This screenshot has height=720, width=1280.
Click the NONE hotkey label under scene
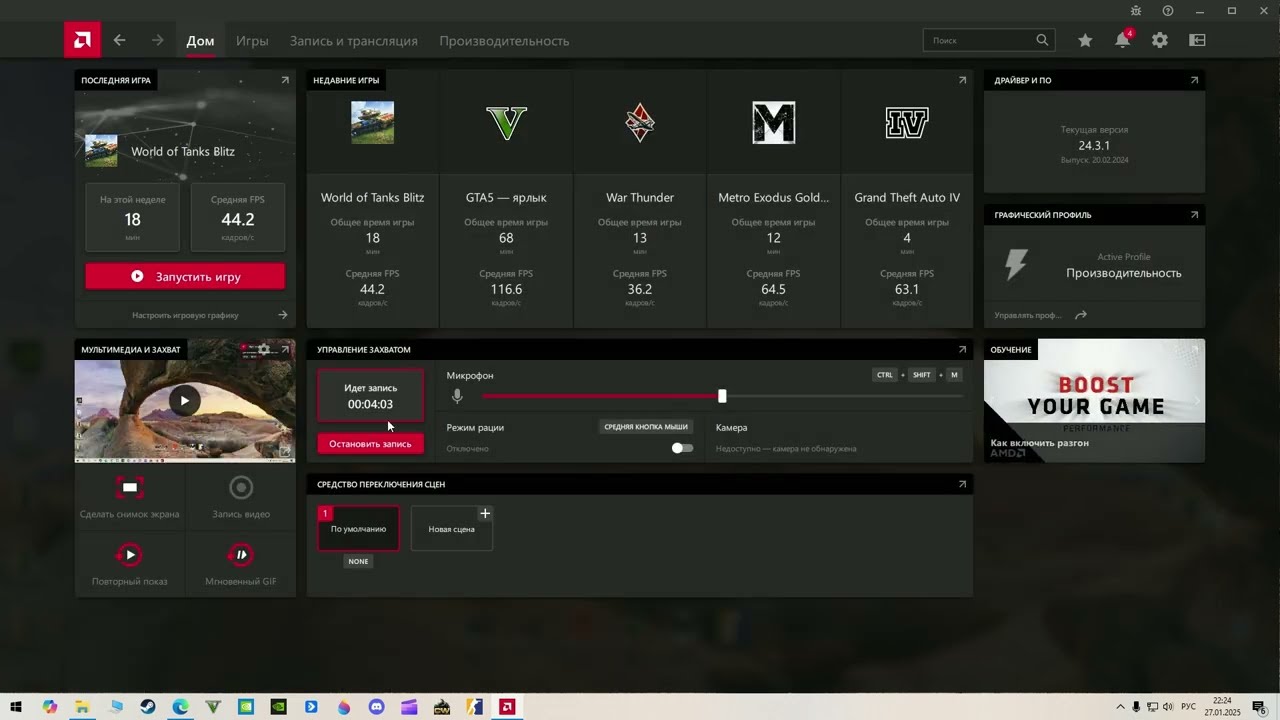point(358,561)
